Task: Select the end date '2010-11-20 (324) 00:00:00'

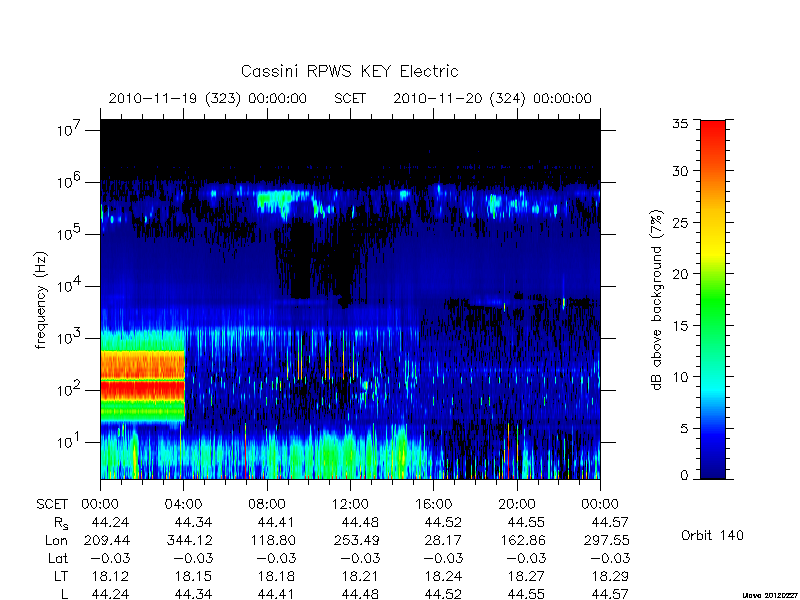Action: [x=492, y=98]
